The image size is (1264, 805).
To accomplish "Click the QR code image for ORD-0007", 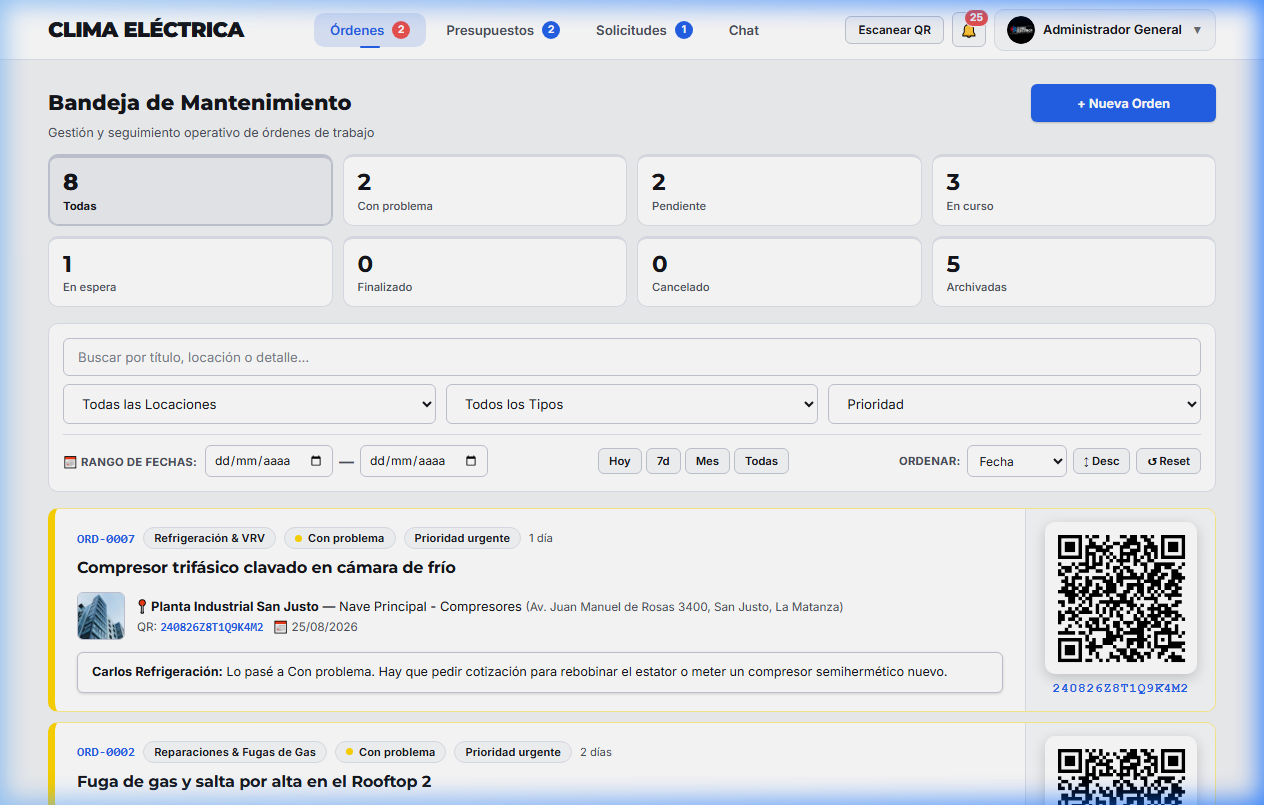I will (x=1121, y=598).
